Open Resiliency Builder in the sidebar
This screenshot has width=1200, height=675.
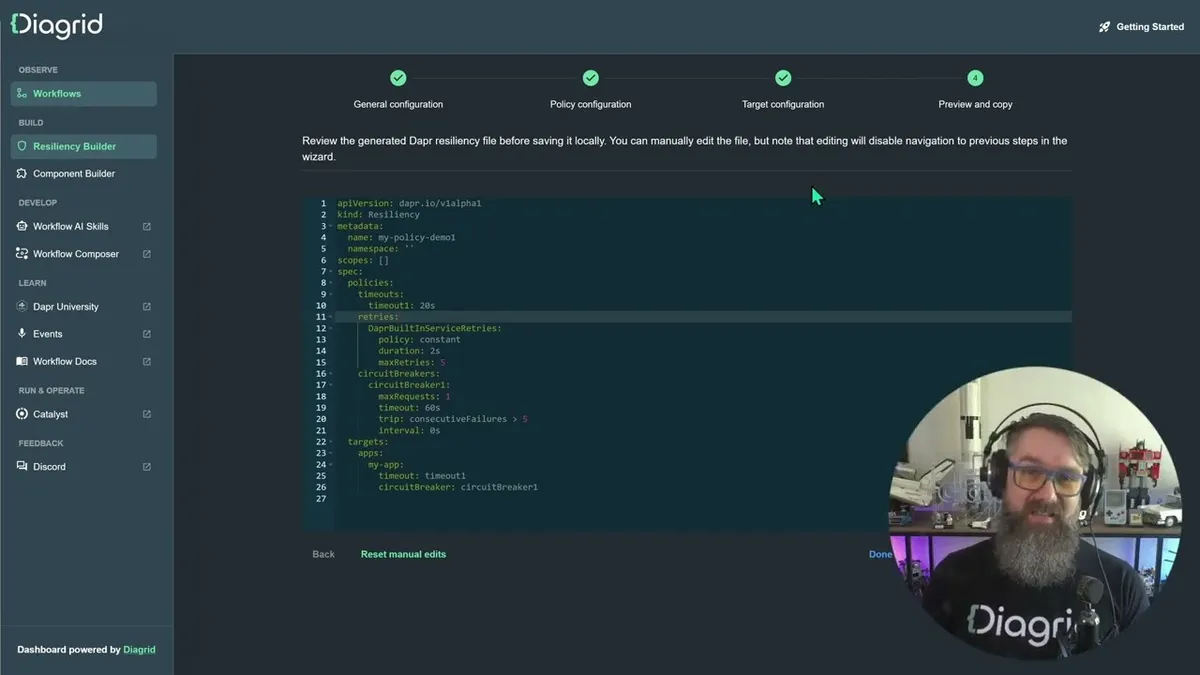84,146
